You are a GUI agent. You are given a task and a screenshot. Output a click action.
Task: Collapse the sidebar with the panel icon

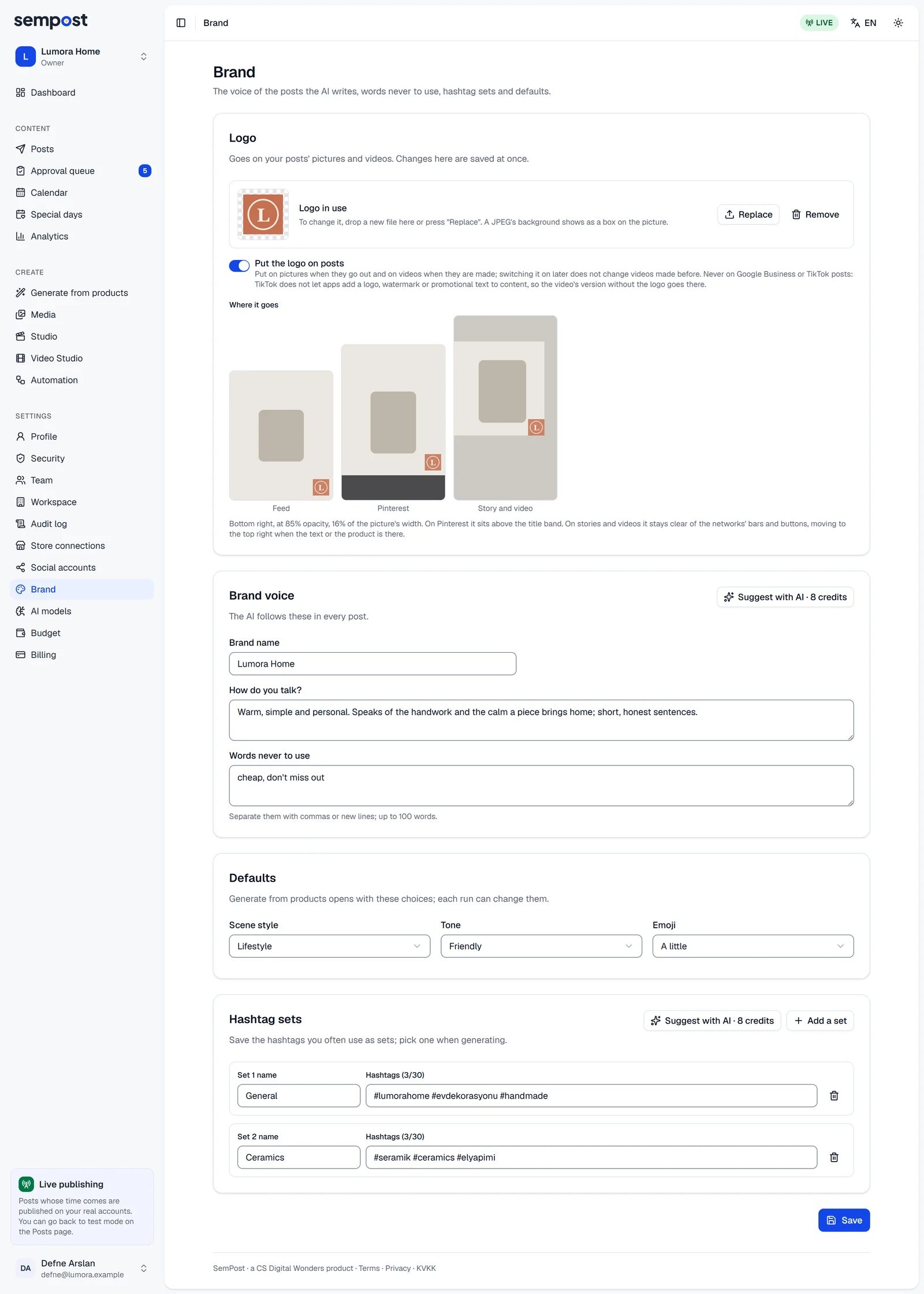pos(181,23)
